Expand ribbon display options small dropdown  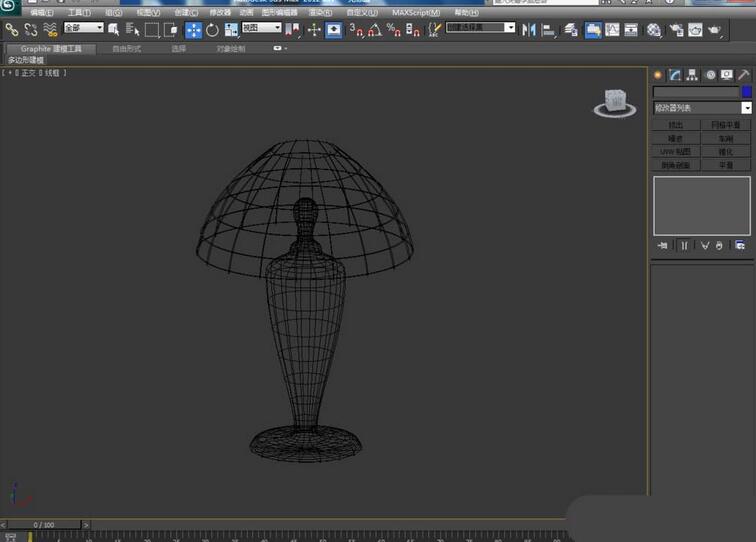tap(280, 48)
